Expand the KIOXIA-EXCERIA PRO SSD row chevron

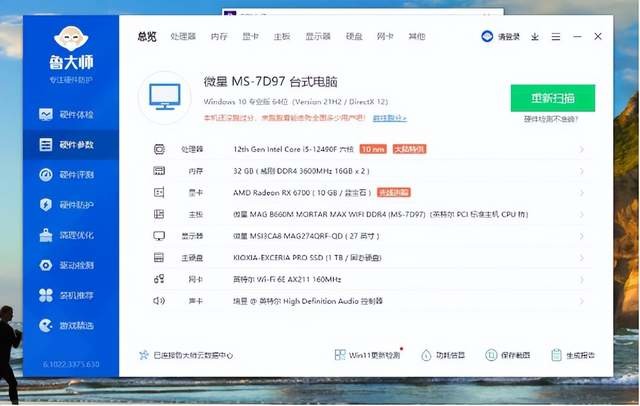(582, 258)
